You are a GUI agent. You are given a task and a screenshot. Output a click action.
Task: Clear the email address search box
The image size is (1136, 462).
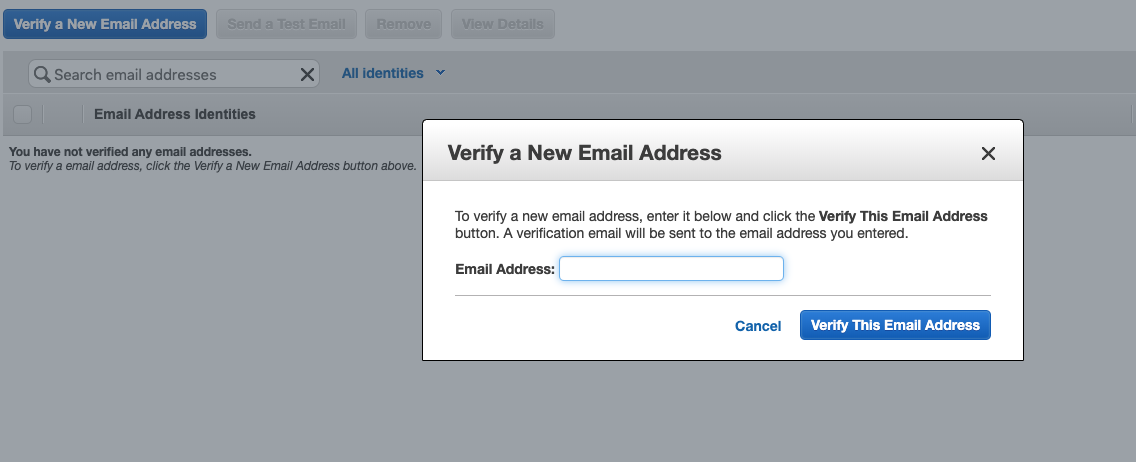coord(307,74)
